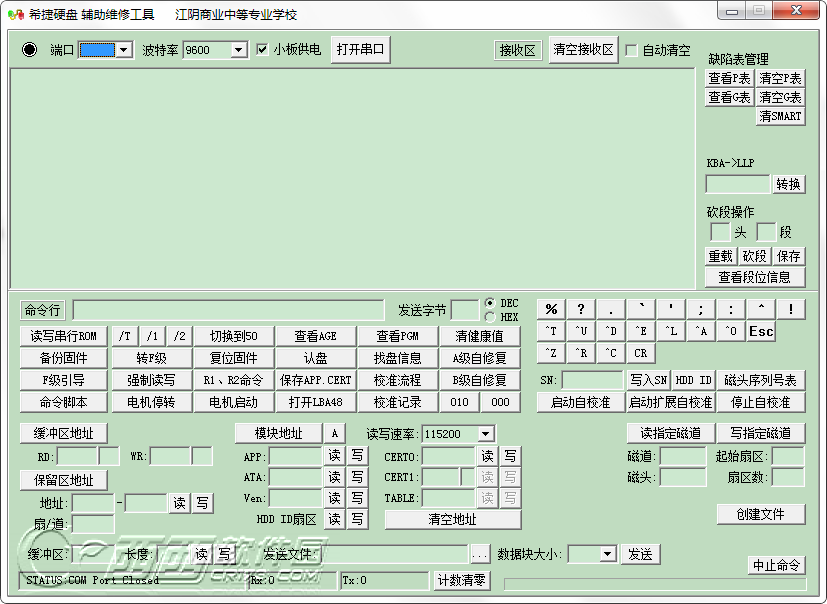This screenshot has height=604, width=827.
Task: Expand the 波特率 baud rate dropdown
Action: [238, 50]
